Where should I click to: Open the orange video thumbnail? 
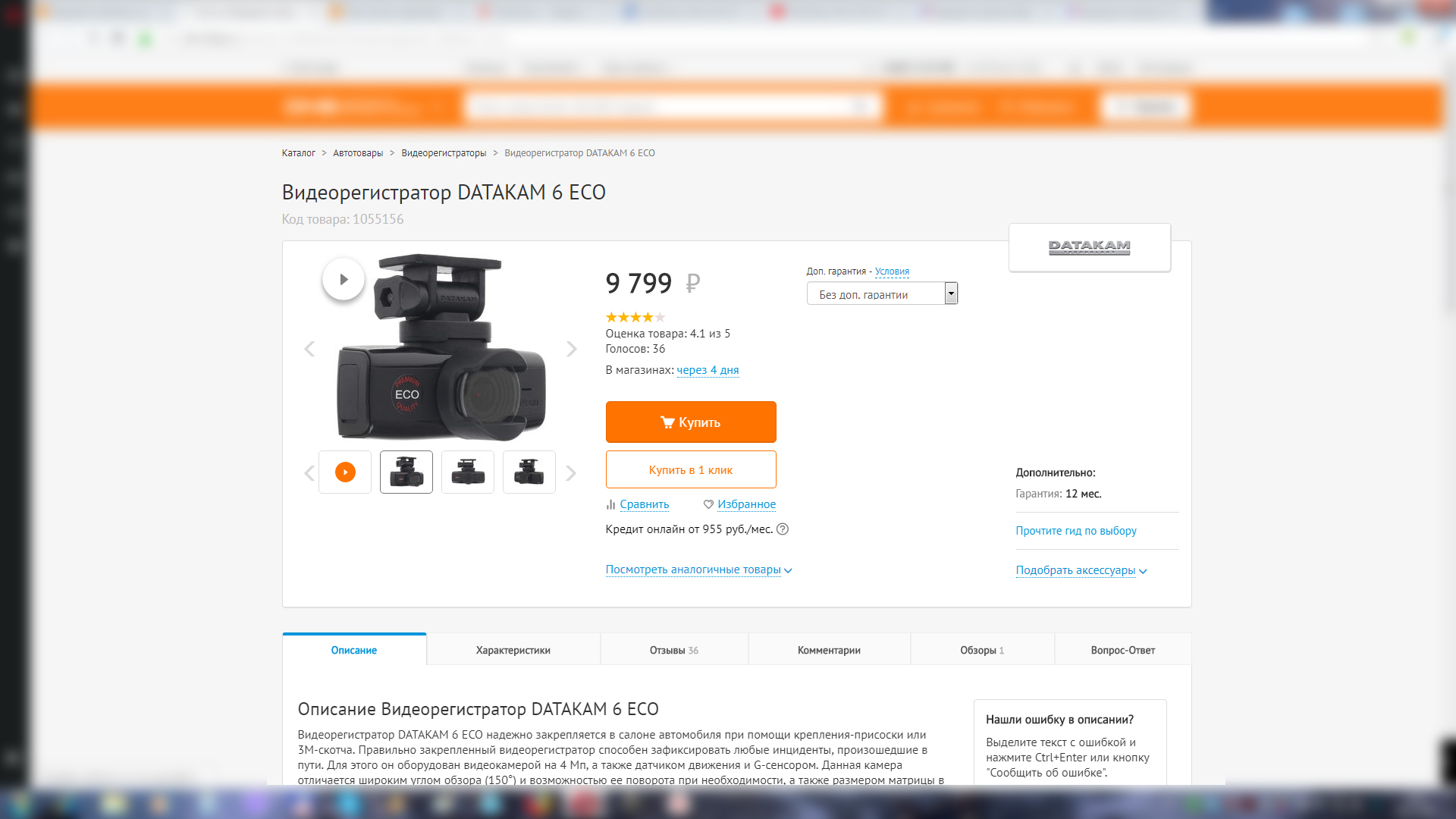point(345,472)
